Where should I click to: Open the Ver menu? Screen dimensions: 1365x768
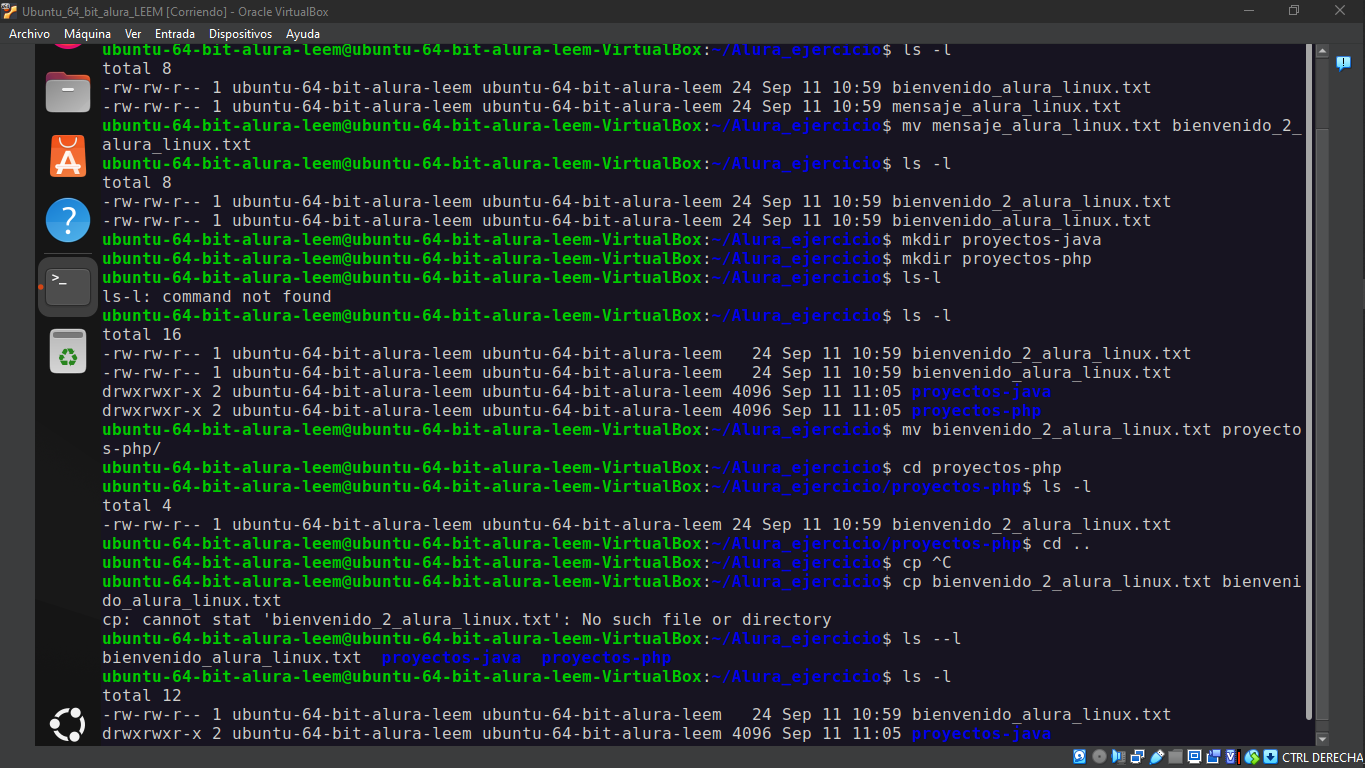point(133,34)
